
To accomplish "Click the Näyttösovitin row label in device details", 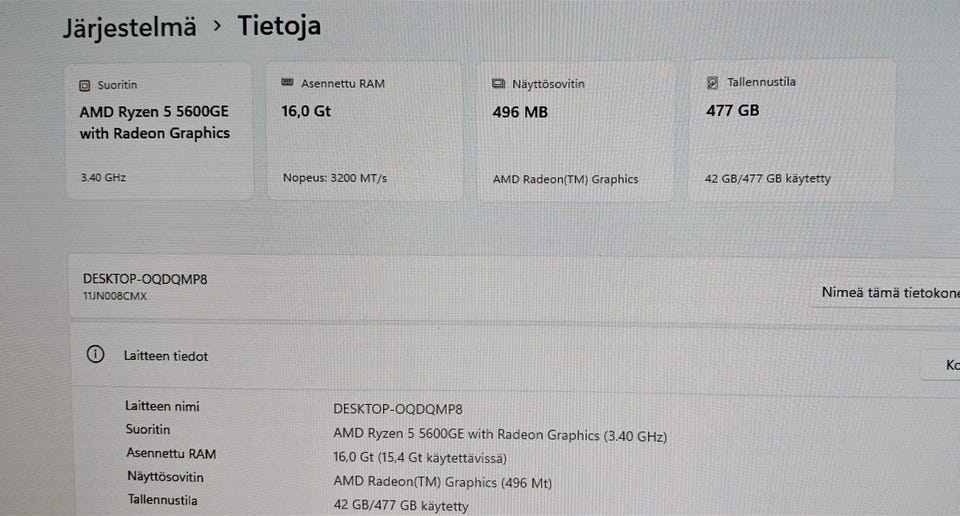I will click(x=165, y=477).
